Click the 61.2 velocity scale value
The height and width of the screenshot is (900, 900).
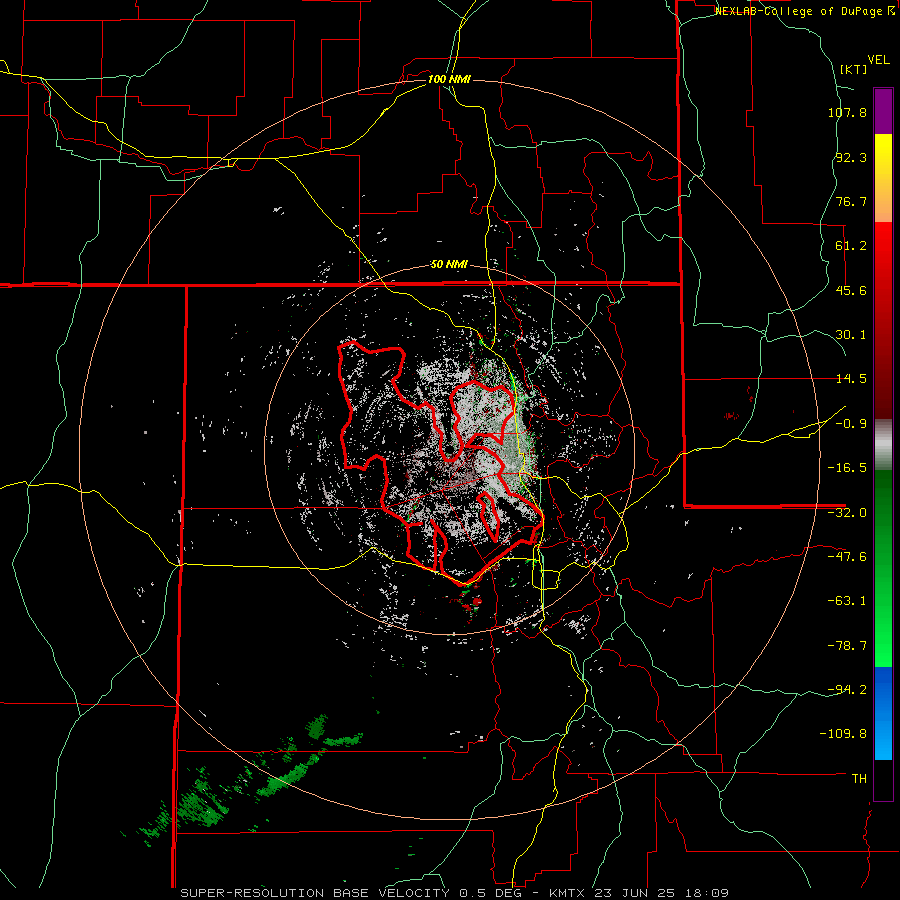pos(851,246)
